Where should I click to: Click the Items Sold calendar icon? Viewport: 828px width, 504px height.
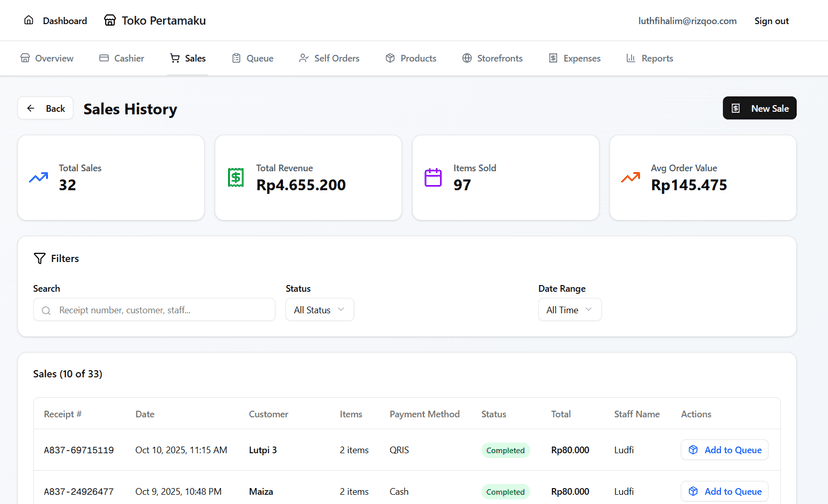433,178
